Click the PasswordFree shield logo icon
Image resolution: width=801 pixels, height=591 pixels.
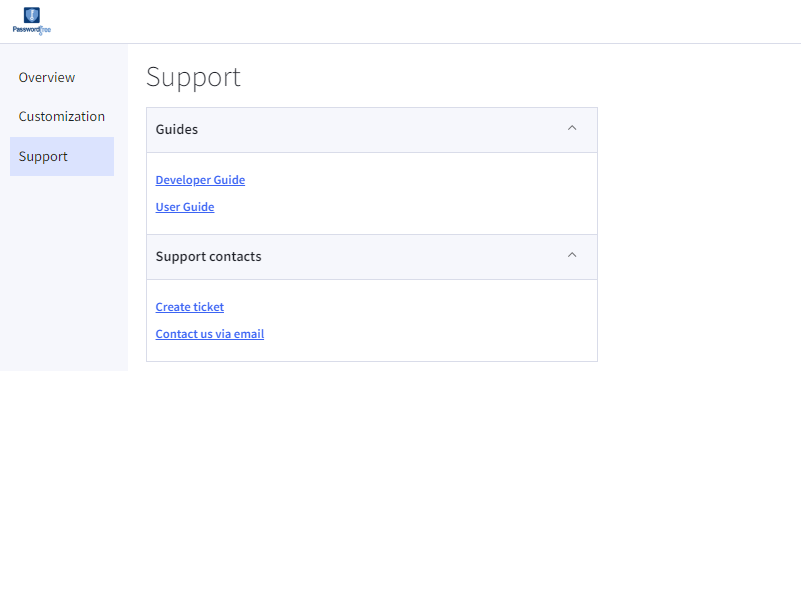(32, 15)
